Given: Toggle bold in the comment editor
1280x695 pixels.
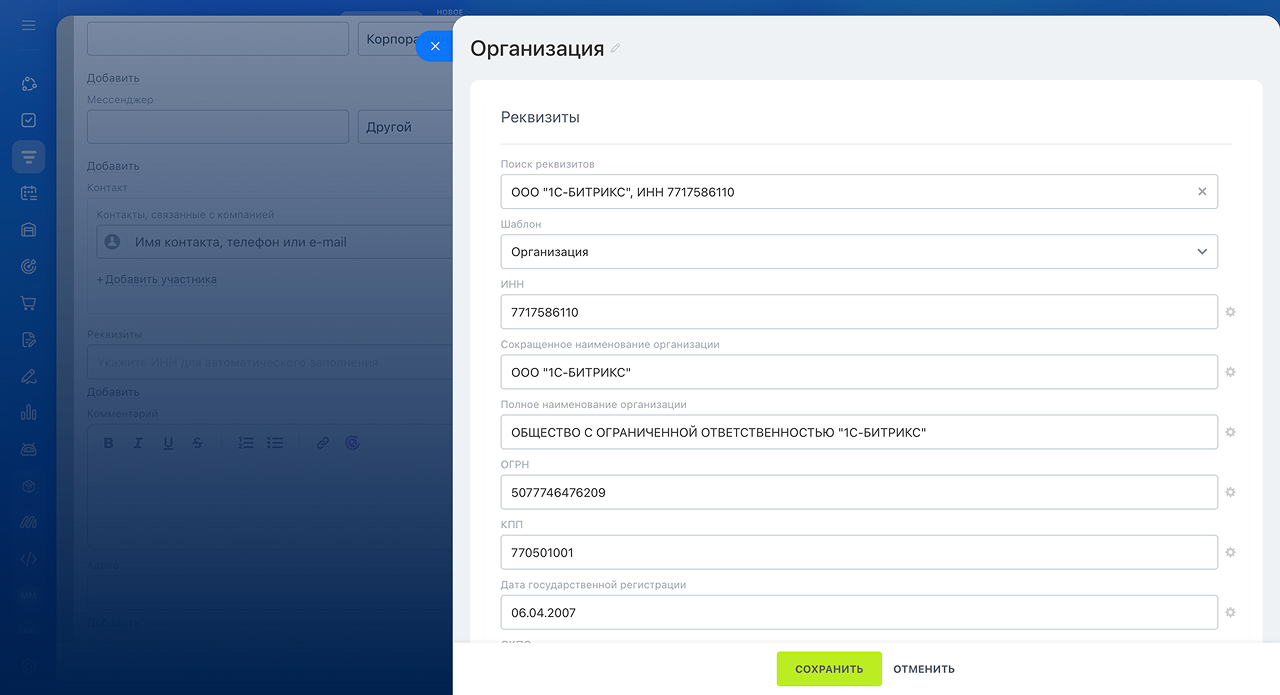Looking at the screenshot, I should pyautogui.click(x=109, y=443).
